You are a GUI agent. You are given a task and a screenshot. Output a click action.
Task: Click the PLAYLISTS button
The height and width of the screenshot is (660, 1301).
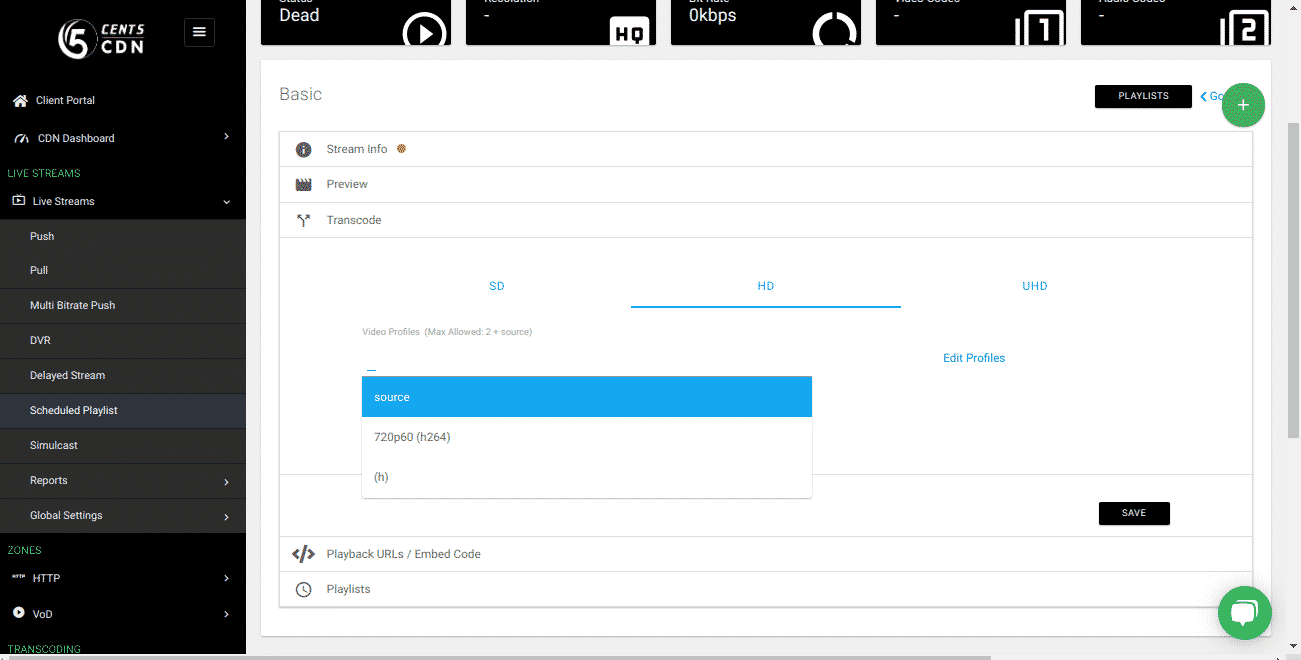pyautogui.click(x=1143, y=96)
